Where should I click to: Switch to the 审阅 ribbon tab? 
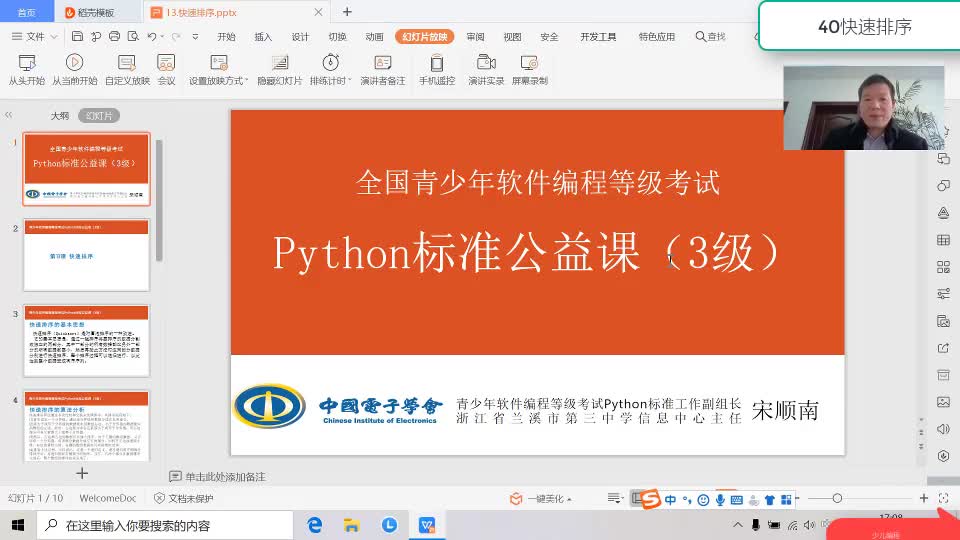475,37
